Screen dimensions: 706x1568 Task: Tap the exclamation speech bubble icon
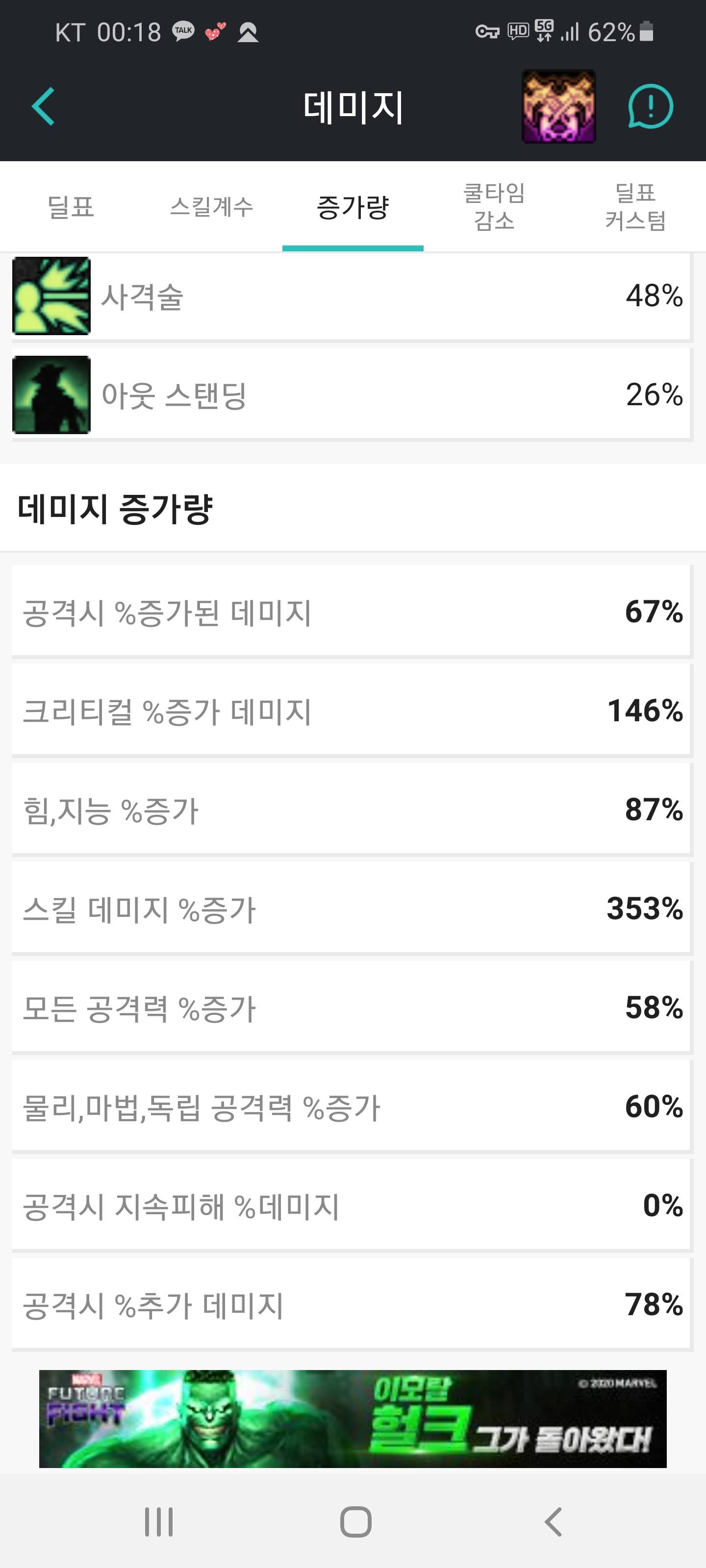(650, 106)
